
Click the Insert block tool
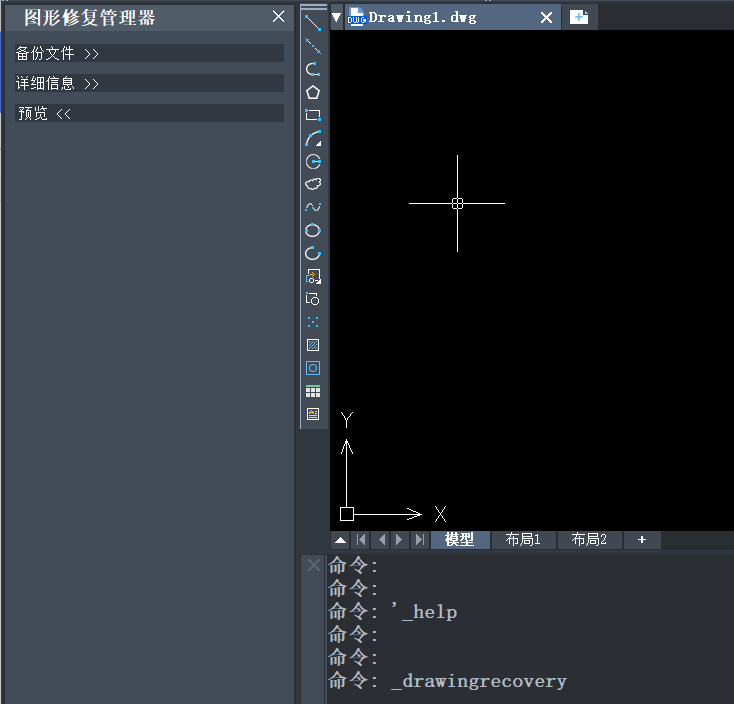(313, 276)
